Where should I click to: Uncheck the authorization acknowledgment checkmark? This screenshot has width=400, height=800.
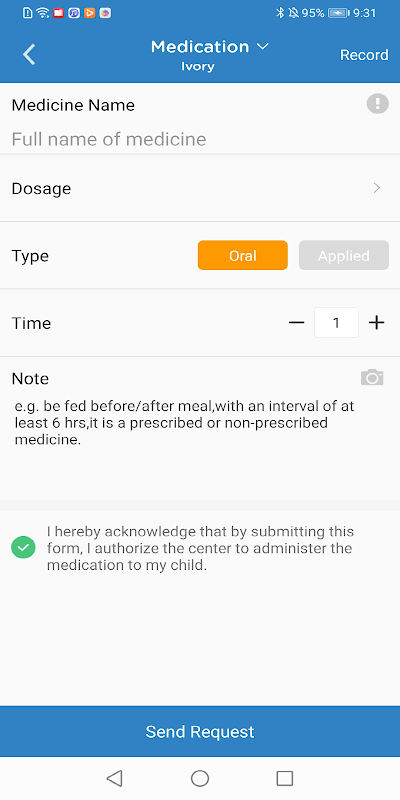click(x=23, y=548)
